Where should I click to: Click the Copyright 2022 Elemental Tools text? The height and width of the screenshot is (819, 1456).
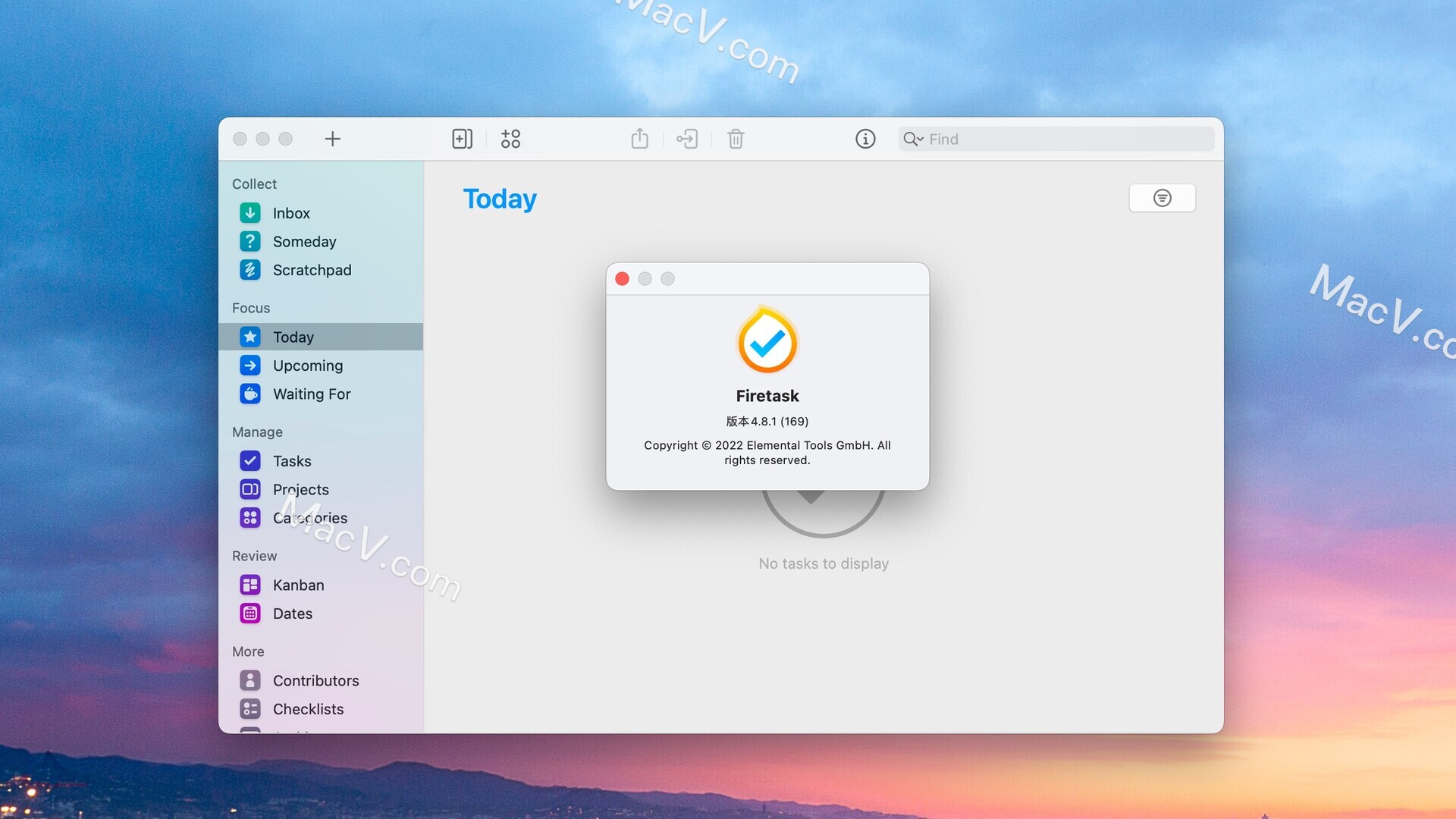(767, 453)
